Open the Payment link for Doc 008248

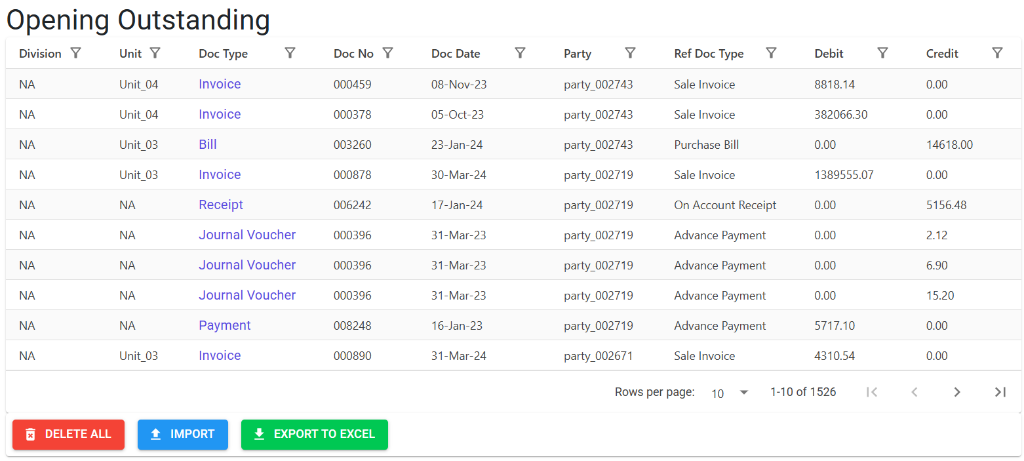click(225, 326)
